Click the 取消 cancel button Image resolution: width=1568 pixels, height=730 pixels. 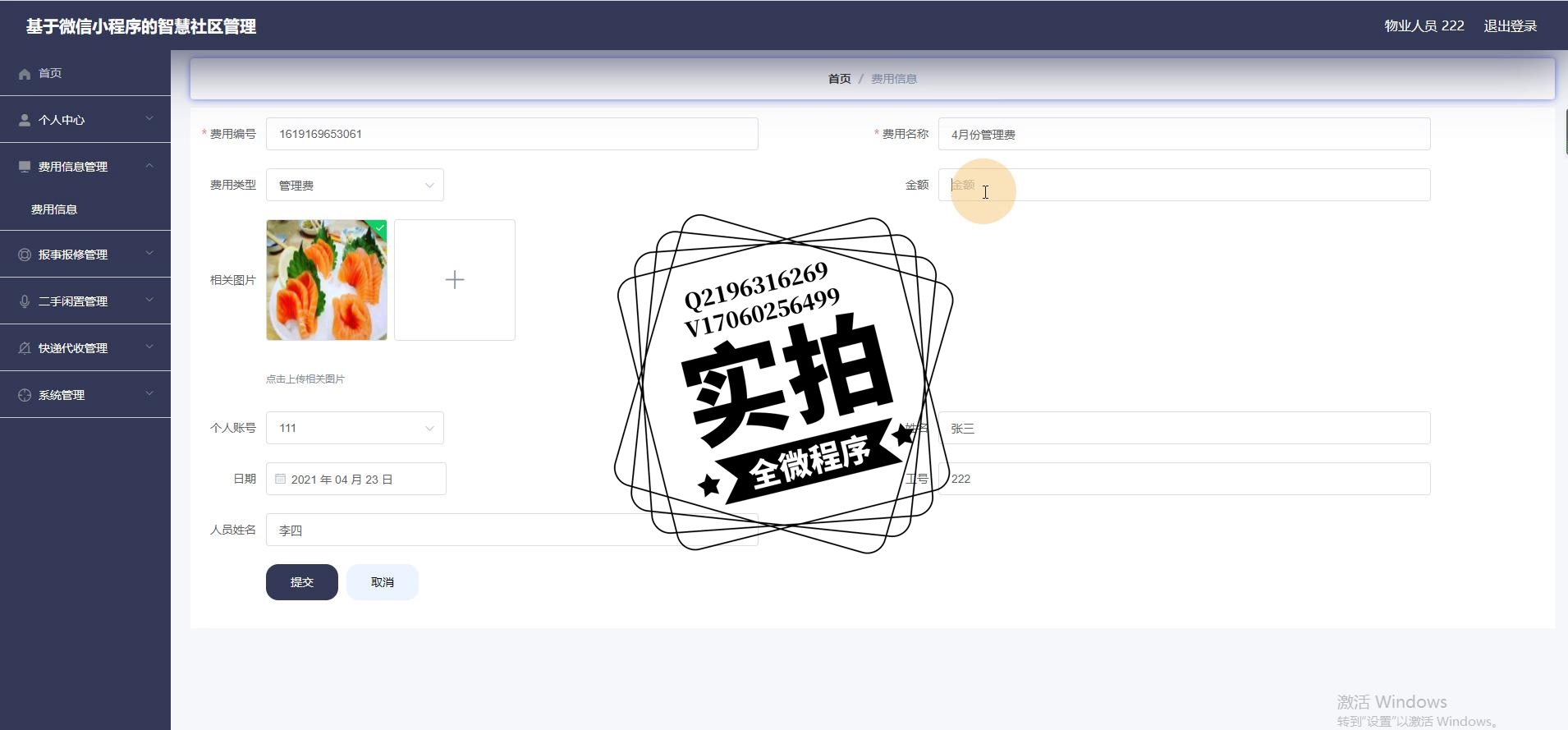pos(383,582)
